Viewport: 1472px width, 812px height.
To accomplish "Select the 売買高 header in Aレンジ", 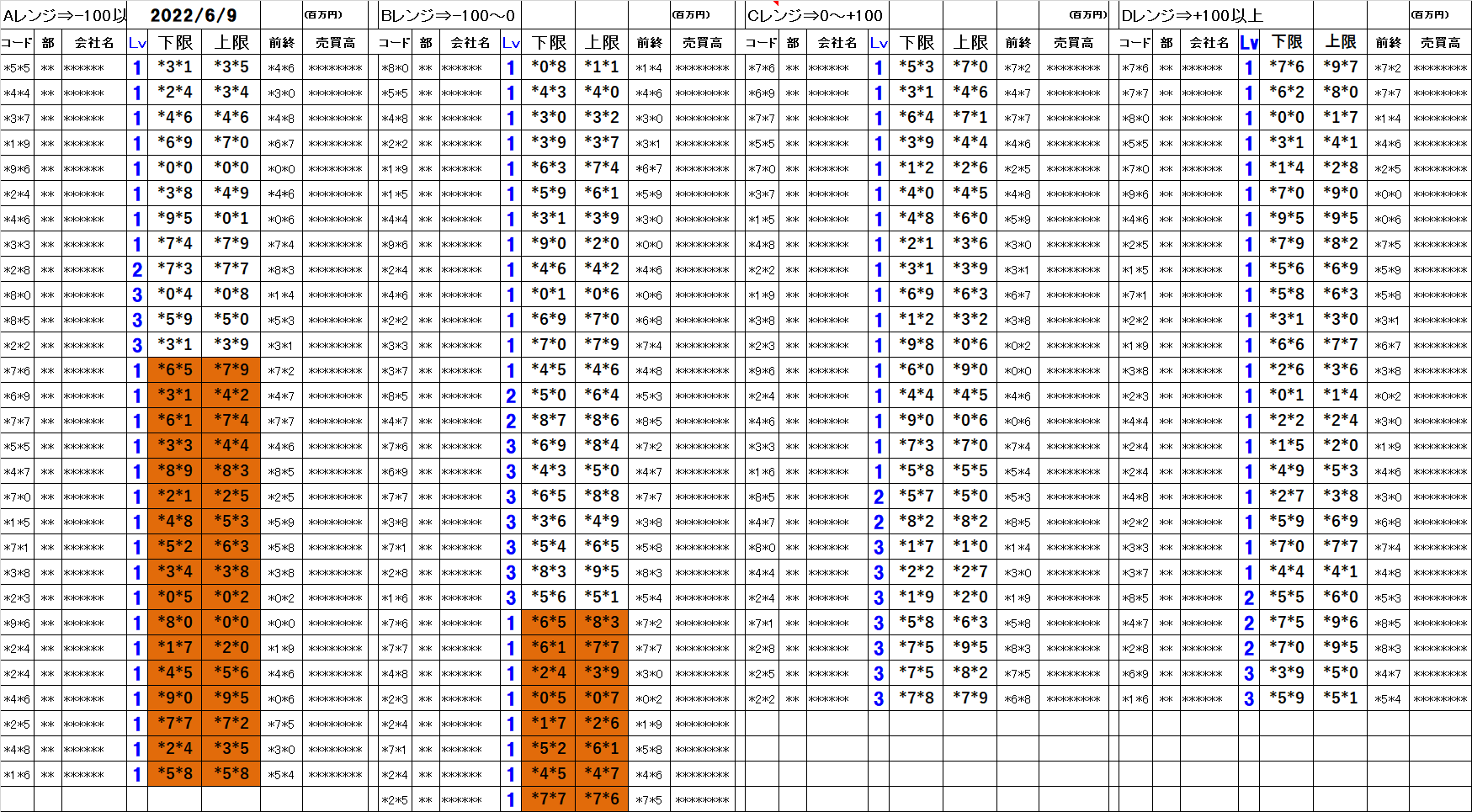I will 335,42.
